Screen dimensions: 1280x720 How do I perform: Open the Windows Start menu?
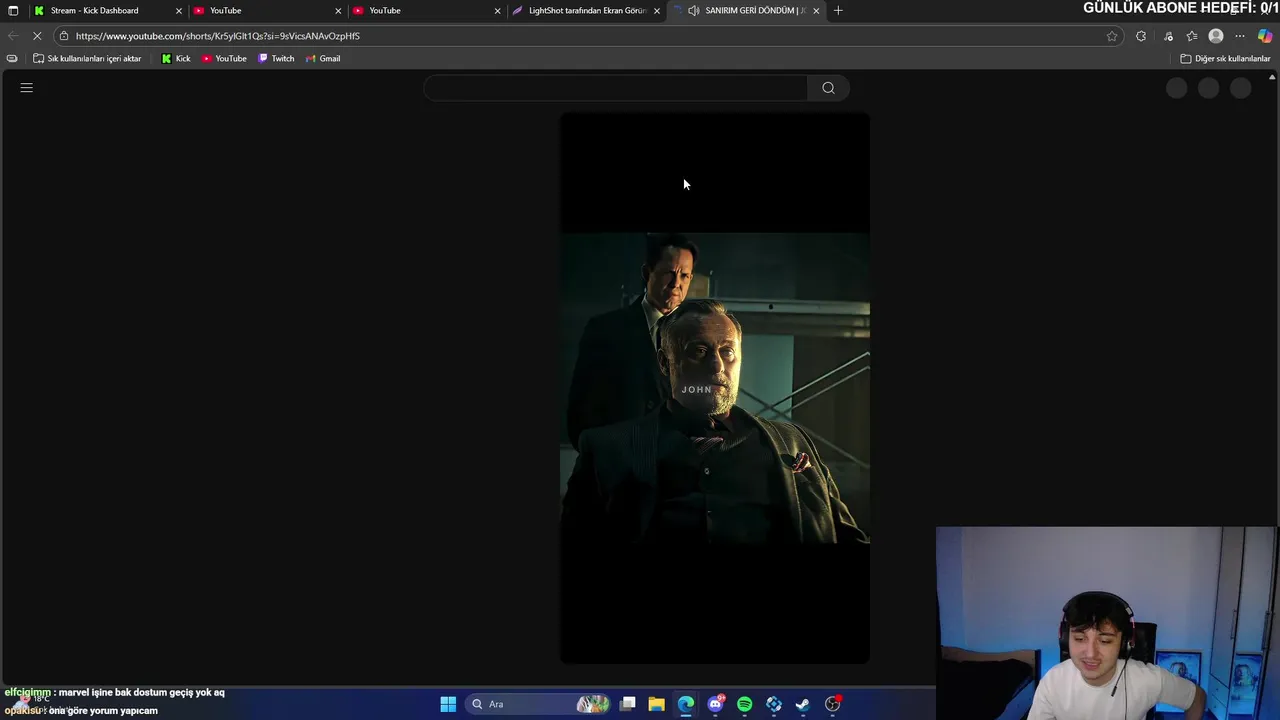click(x=448, y=704)
